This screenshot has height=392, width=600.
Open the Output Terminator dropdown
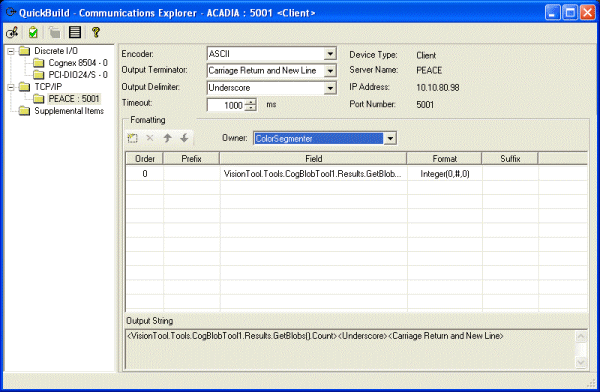point(330,71)
